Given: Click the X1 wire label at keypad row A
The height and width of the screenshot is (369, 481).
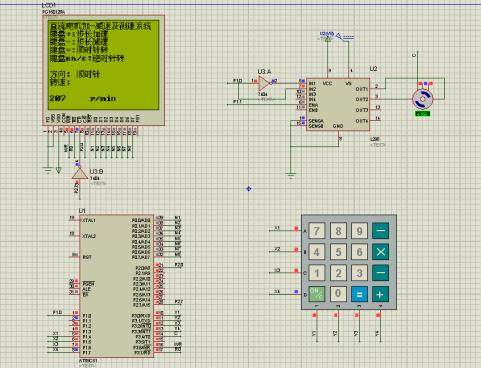Looking at the screenshot, I should [x=277, y=228].
